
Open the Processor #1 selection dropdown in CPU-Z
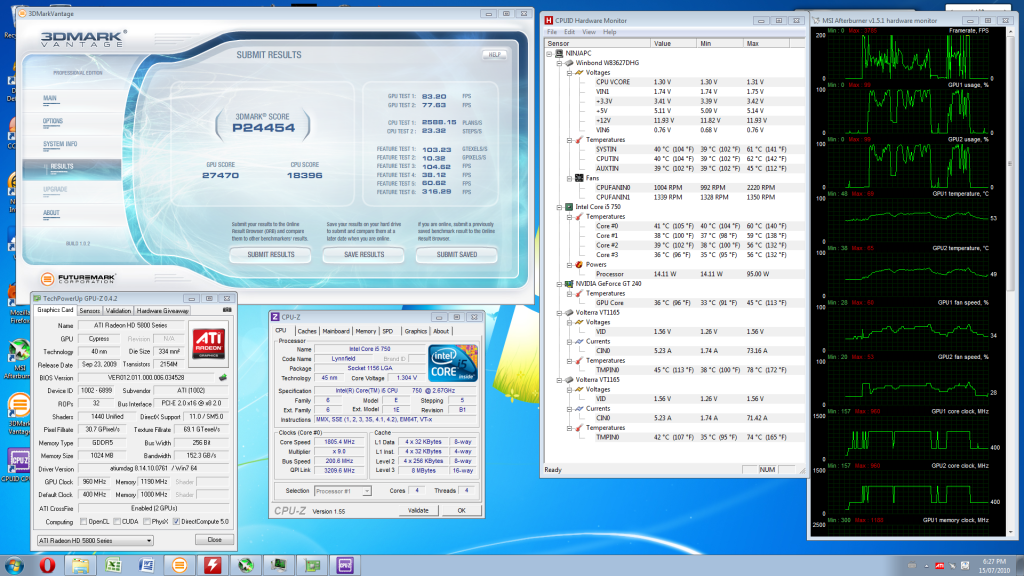click(x=342, y=491)
